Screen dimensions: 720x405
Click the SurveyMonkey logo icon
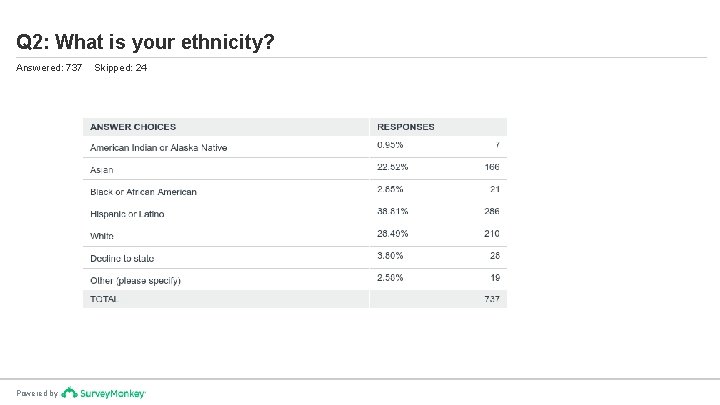tap(68, 393)
